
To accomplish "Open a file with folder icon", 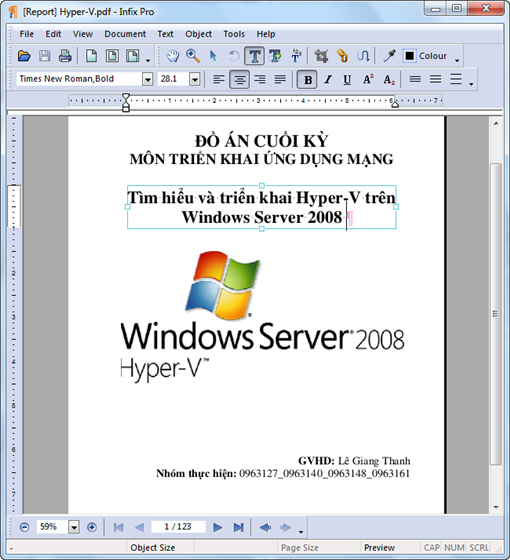I will coord(24,56).
